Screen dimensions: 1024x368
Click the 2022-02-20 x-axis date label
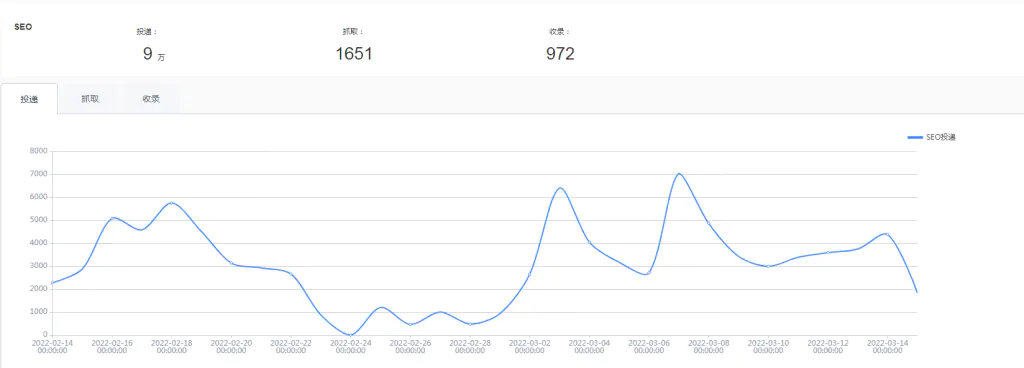tap(231, 346)
